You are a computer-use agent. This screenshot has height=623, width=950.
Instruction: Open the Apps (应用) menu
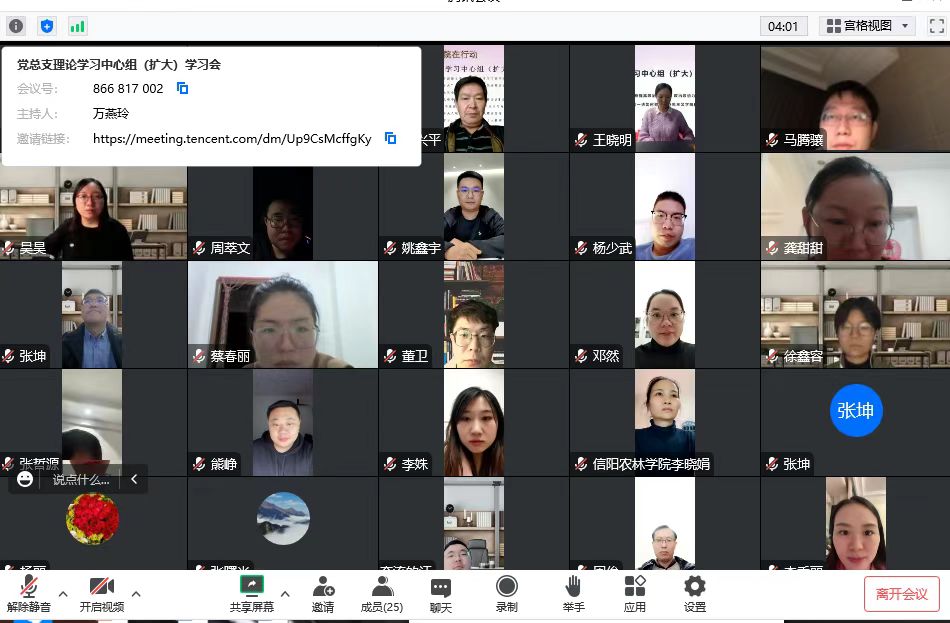[x=634, y=593]
